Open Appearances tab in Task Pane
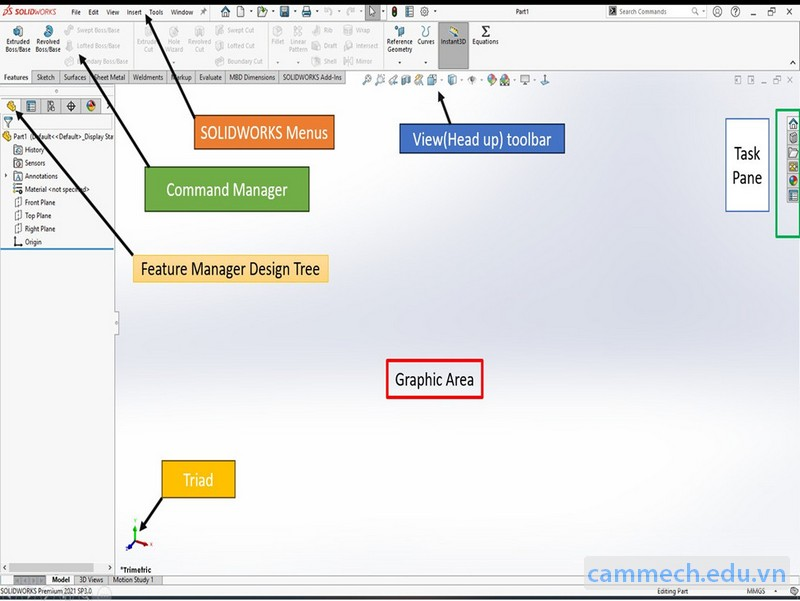Image resolution: width=800 pixels, height=601 pixels. [793, 181]
